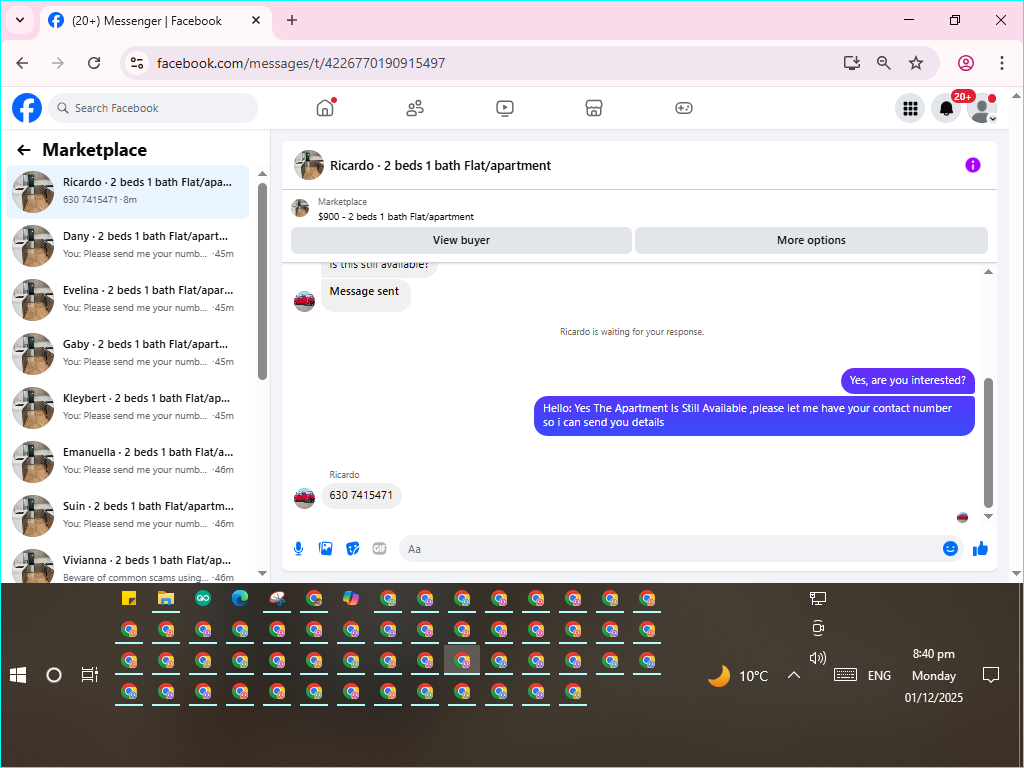Open the Windows notification center icon

pyautogui.click(x=991, y=675)
